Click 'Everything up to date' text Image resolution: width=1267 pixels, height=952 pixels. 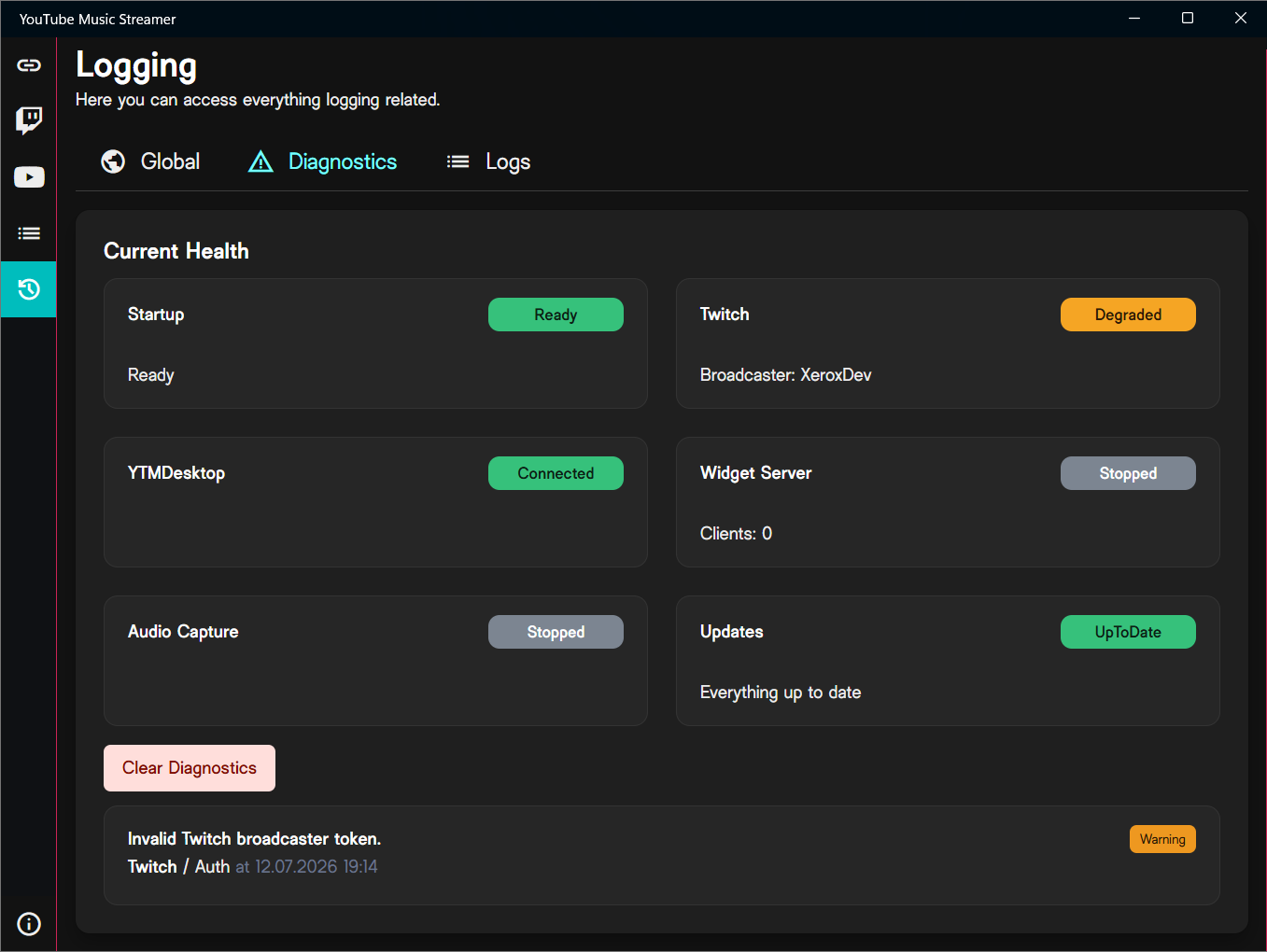[x=781, y=692]
